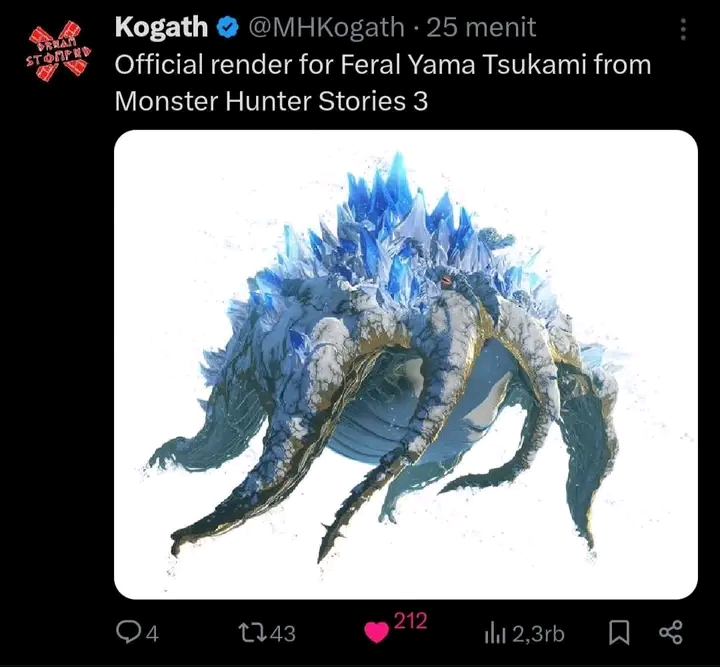Open view analytics bar-chart icon
The width and height of the screenshot is (720, 667).
(495, 633)
